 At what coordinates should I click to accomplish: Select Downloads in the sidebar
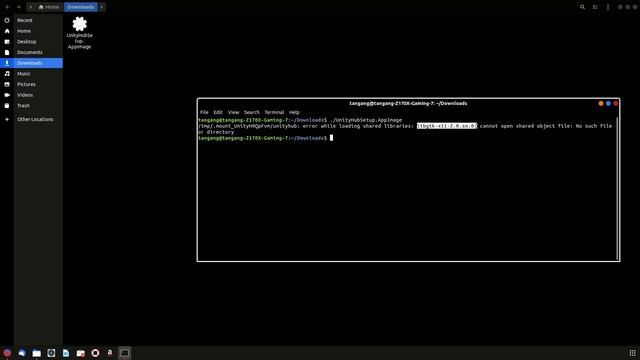coord(32,63)
